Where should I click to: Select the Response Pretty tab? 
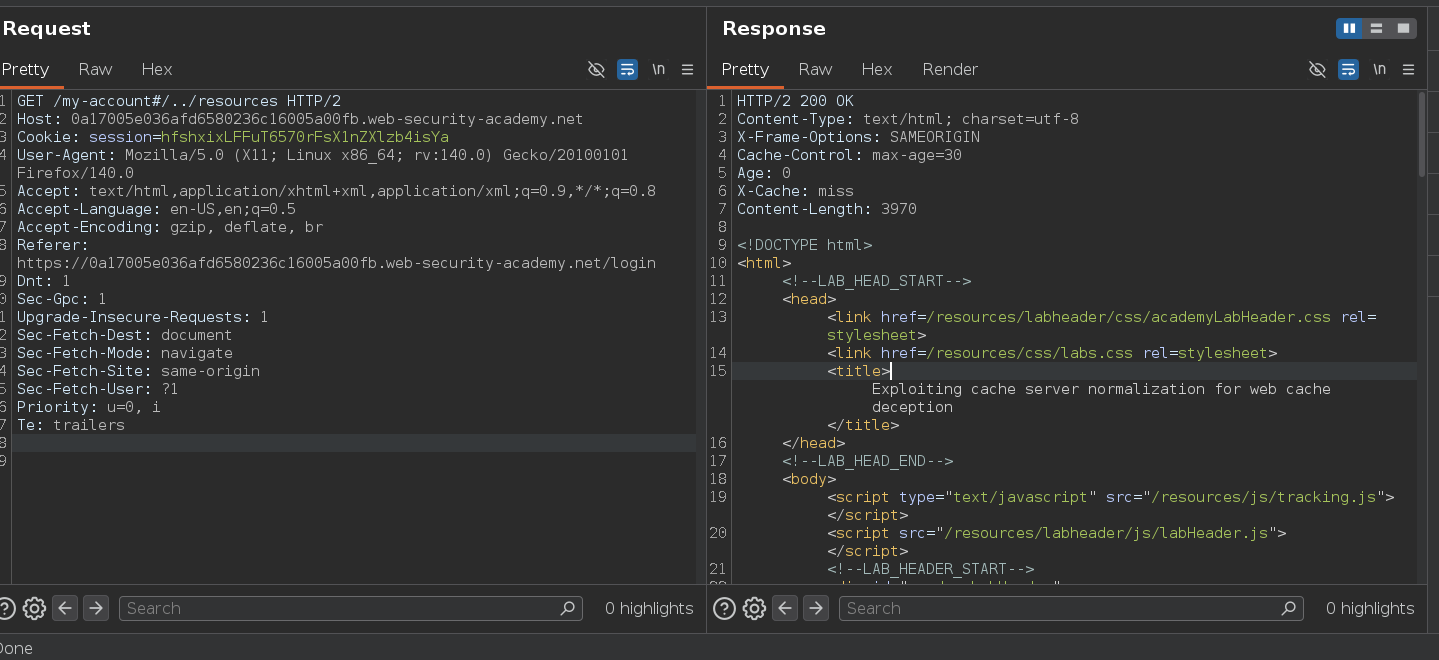(x=745, y=69)
